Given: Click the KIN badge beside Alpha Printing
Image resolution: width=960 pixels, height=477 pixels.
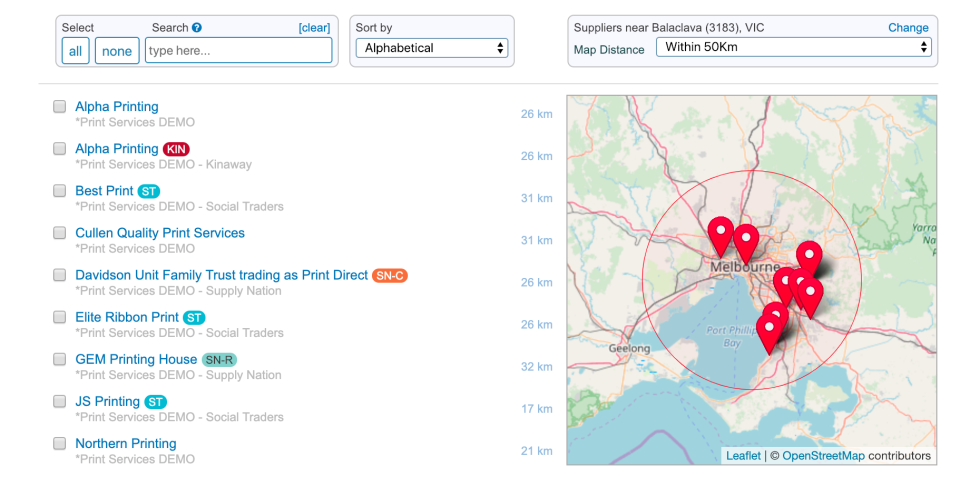Looking at the screenshot, I should click(176, 149).
